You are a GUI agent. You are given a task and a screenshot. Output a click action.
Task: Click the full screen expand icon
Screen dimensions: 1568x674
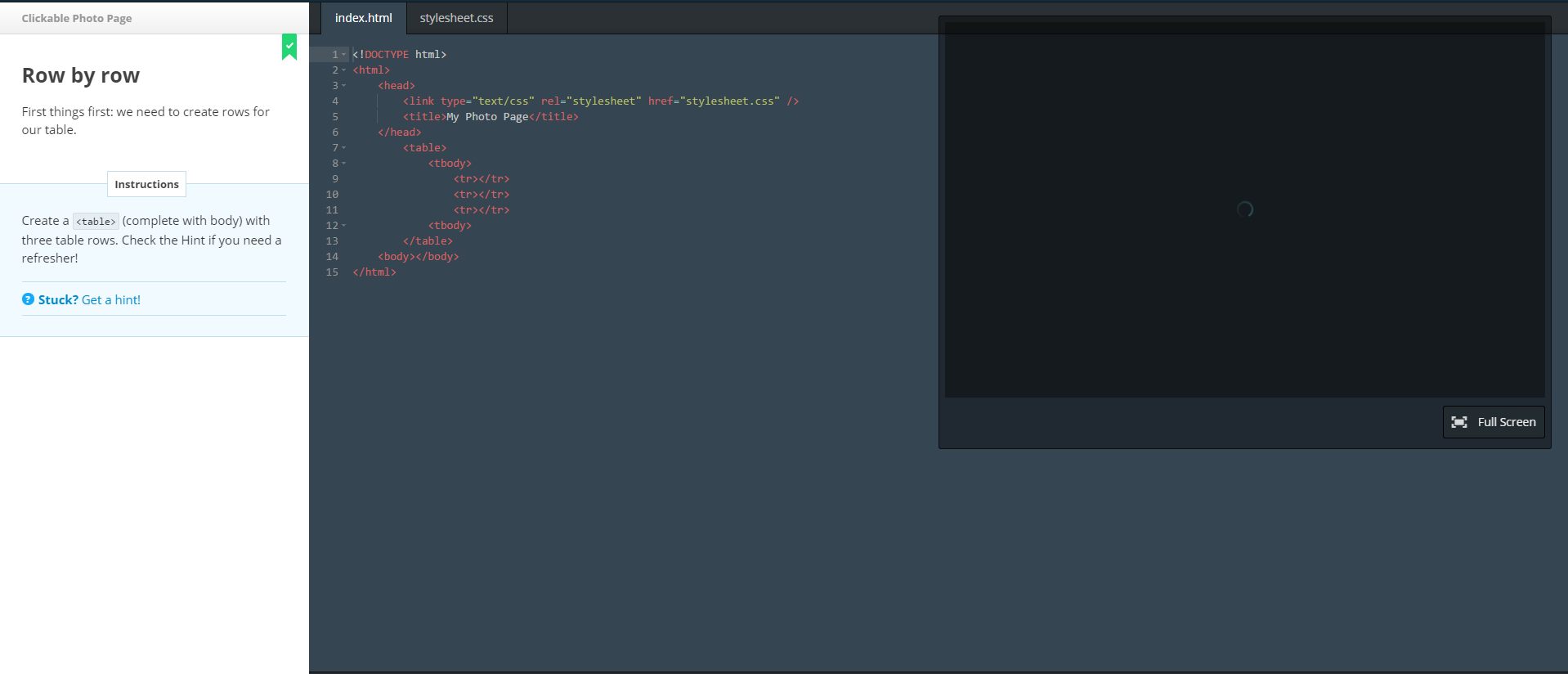pos(1458,422)
